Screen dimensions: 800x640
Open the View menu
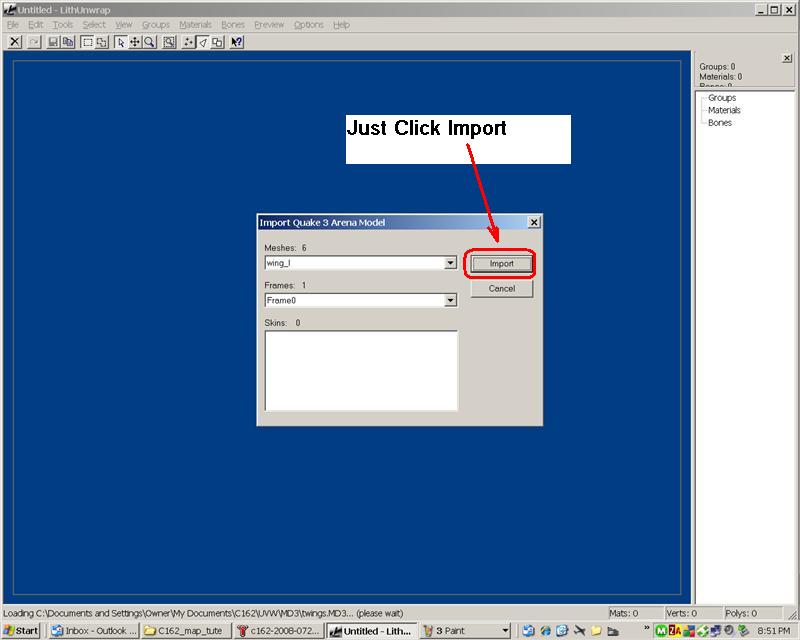coord(123,24)
